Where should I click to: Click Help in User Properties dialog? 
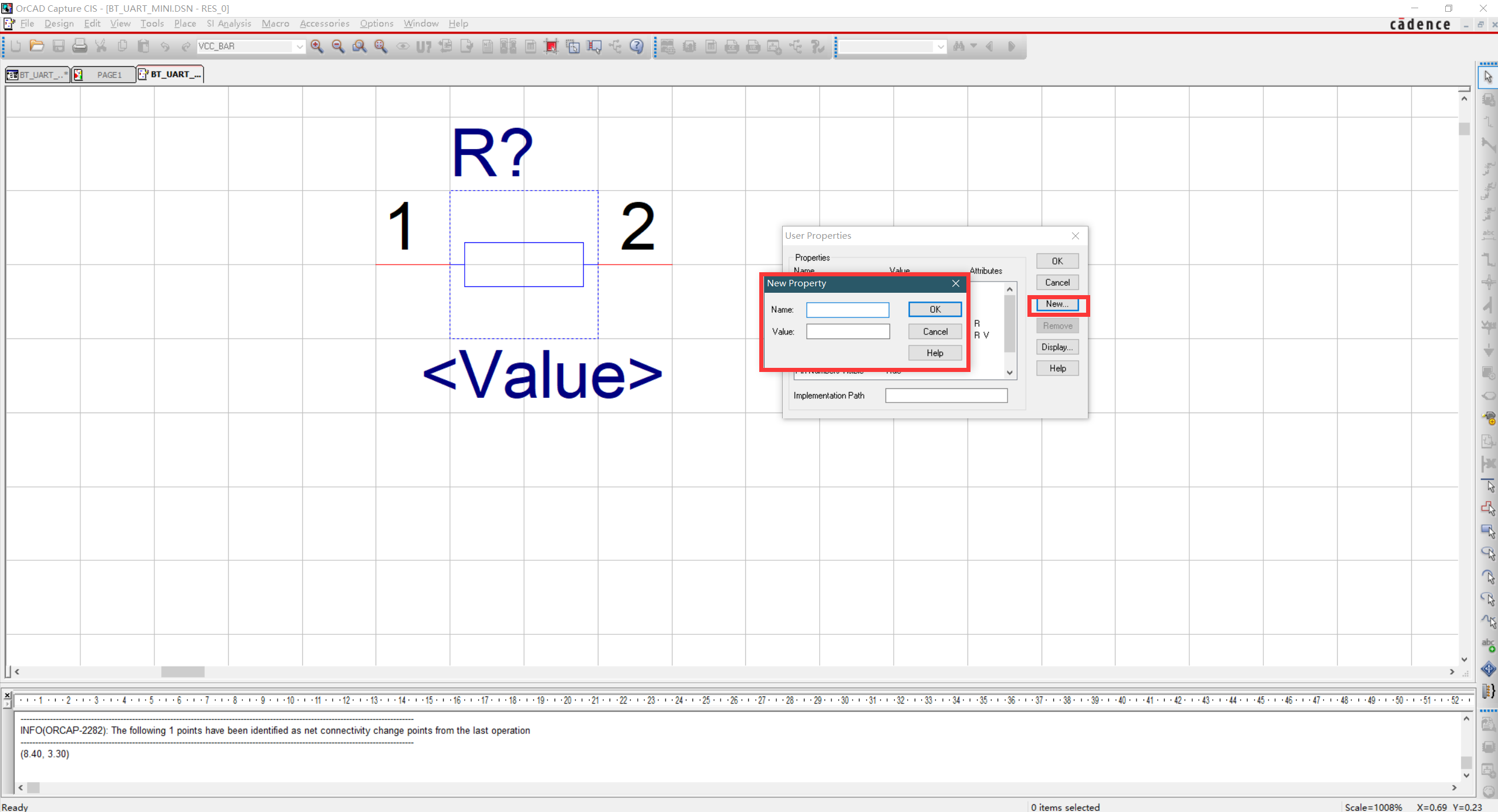1057,368
